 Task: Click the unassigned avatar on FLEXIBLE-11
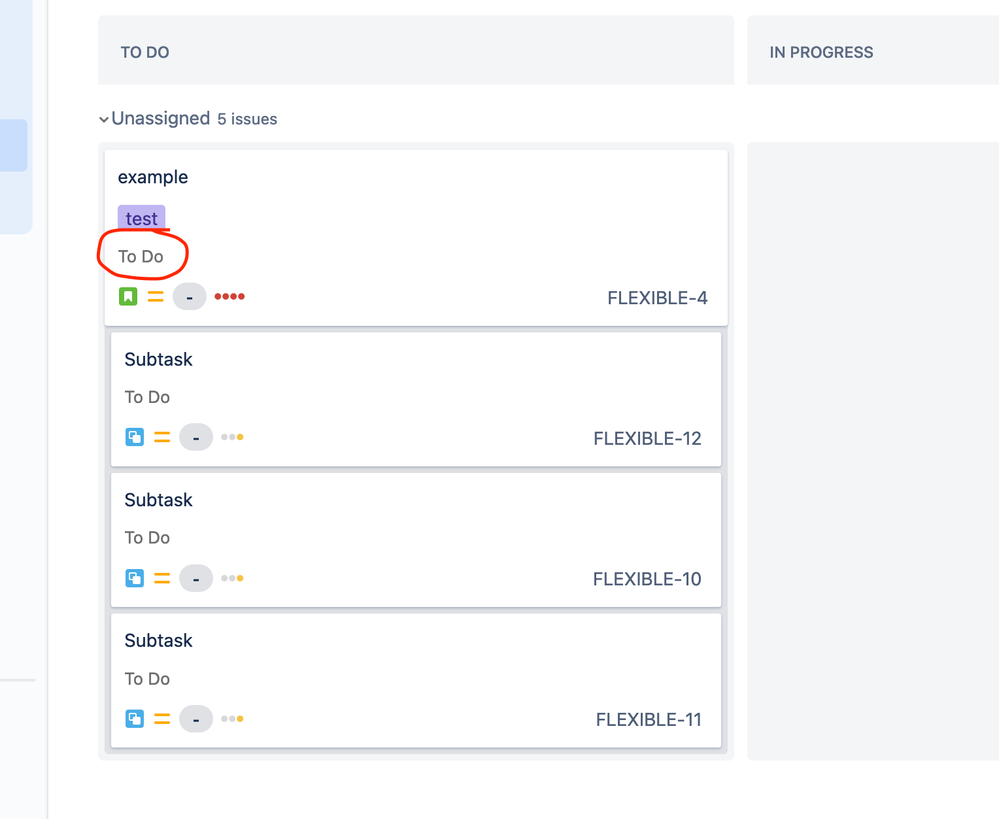pyautogui.click(x=196, y=718)
